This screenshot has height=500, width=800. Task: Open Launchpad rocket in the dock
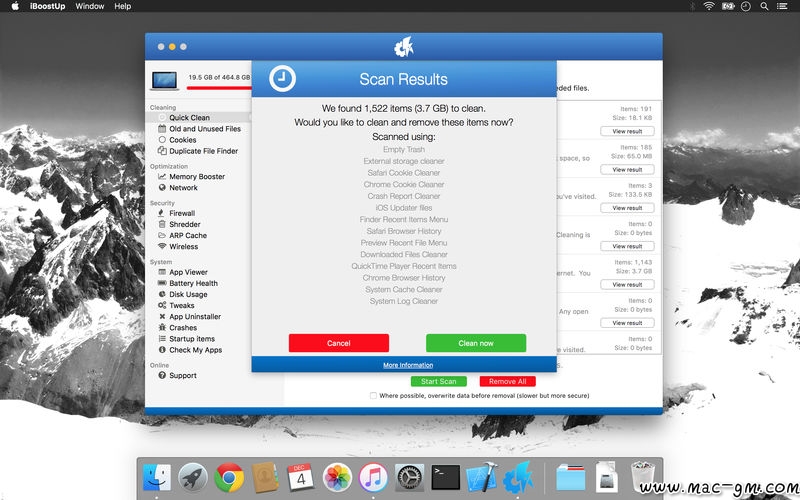pos(193,478)
